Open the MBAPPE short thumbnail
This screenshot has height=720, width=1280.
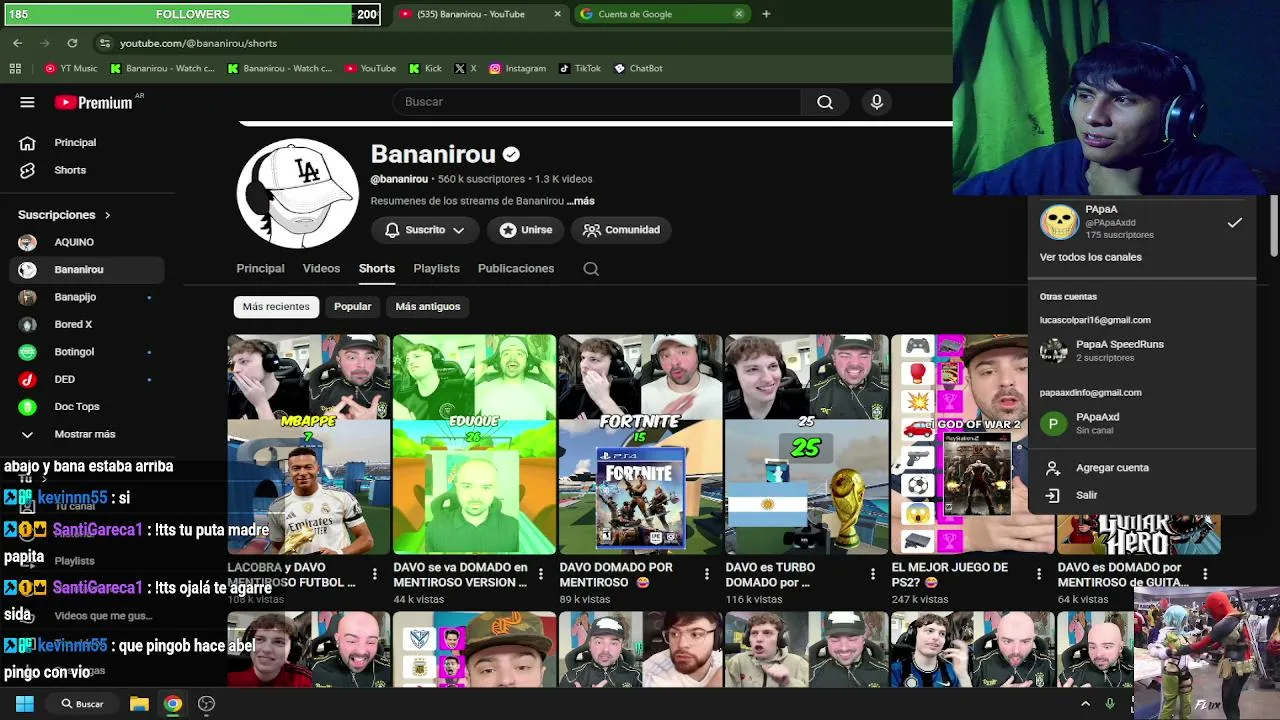[x=308, y=444]
